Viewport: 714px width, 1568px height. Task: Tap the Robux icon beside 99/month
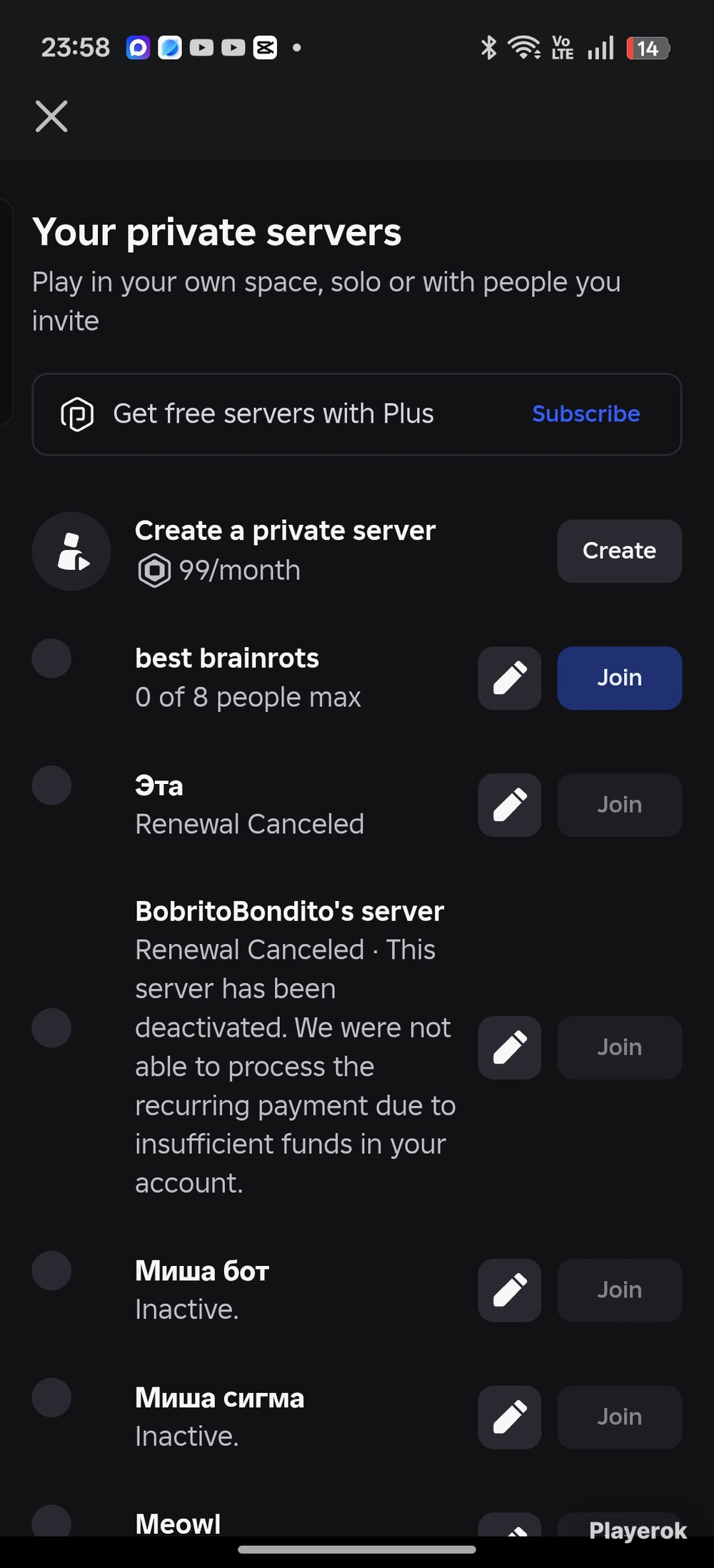click(154, 571)
